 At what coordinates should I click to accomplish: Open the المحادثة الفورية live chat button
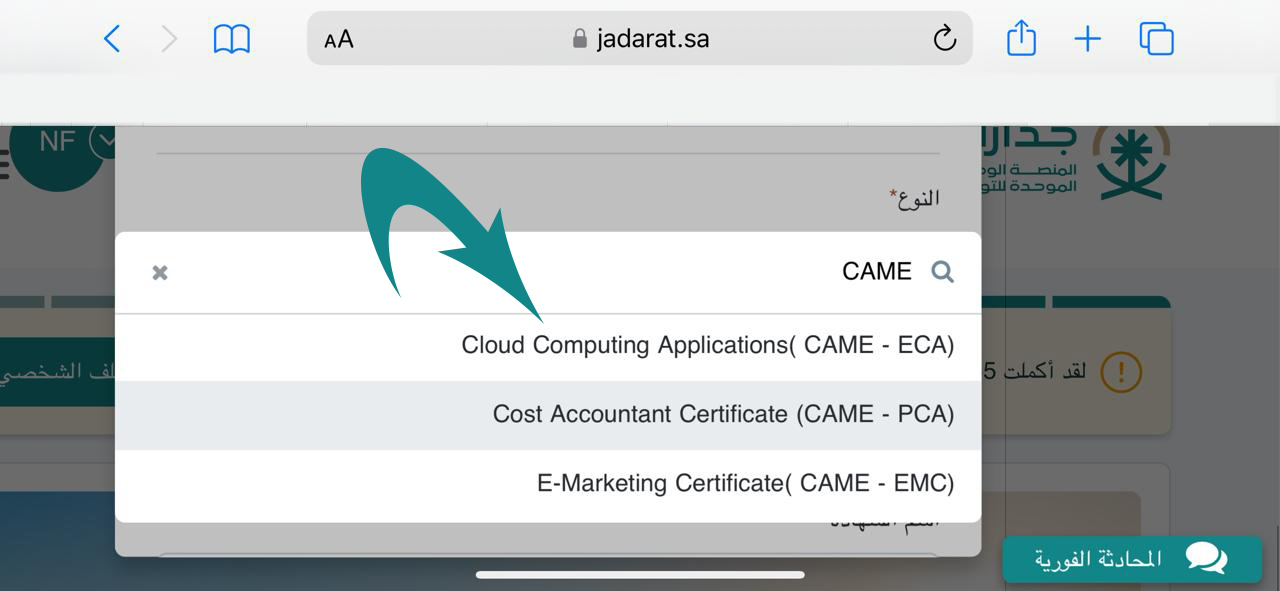(1132, 559)
